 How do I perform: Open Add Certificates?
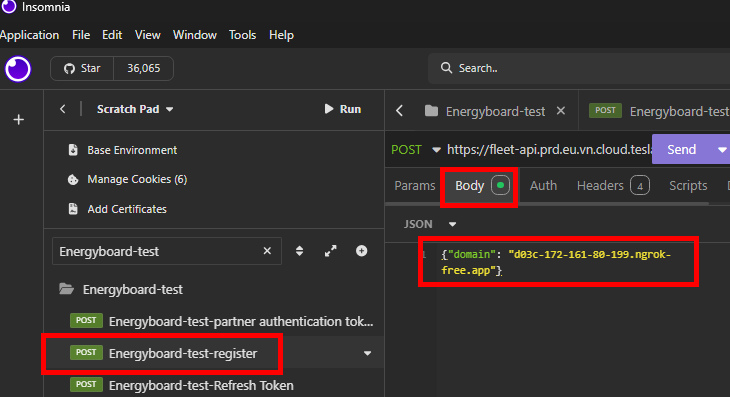[x=127, y=209]
